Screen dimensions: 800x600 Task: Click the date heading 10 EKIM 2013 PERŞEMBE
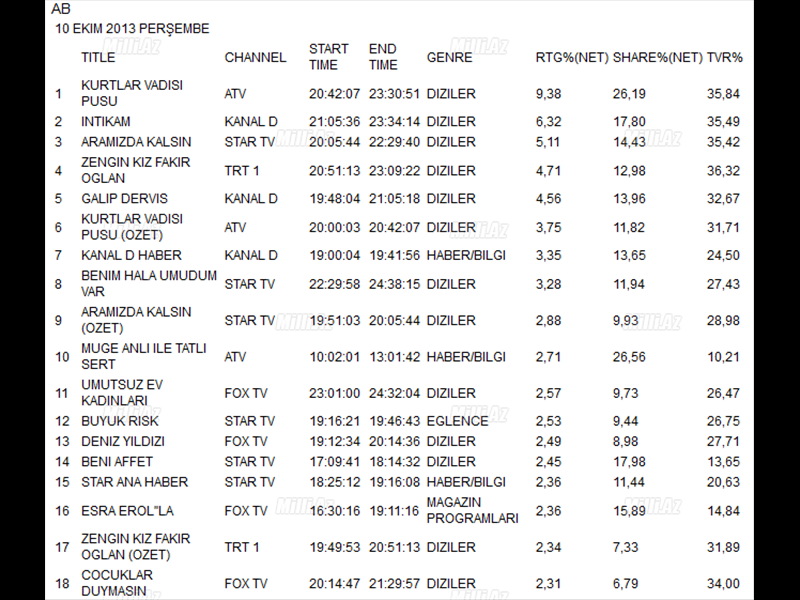[132, 29]
